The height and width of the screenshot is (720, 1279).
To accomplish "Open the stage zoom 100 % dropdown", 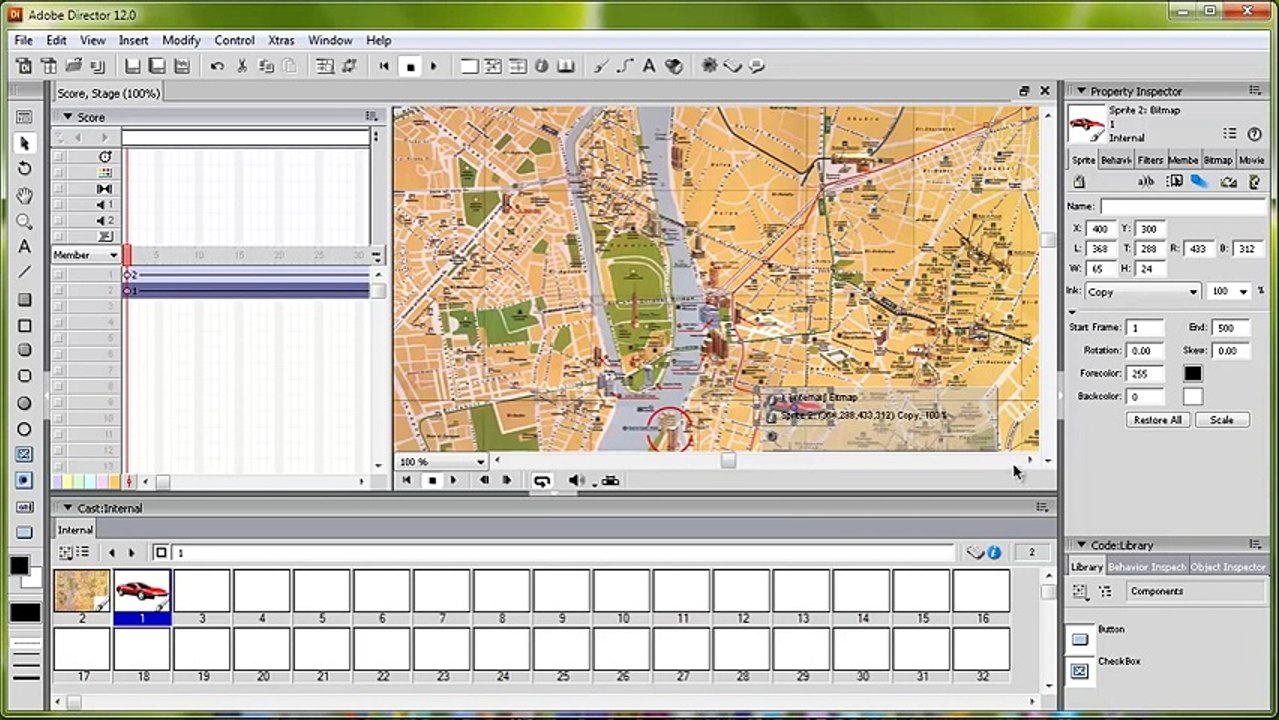I will [442, 462].
